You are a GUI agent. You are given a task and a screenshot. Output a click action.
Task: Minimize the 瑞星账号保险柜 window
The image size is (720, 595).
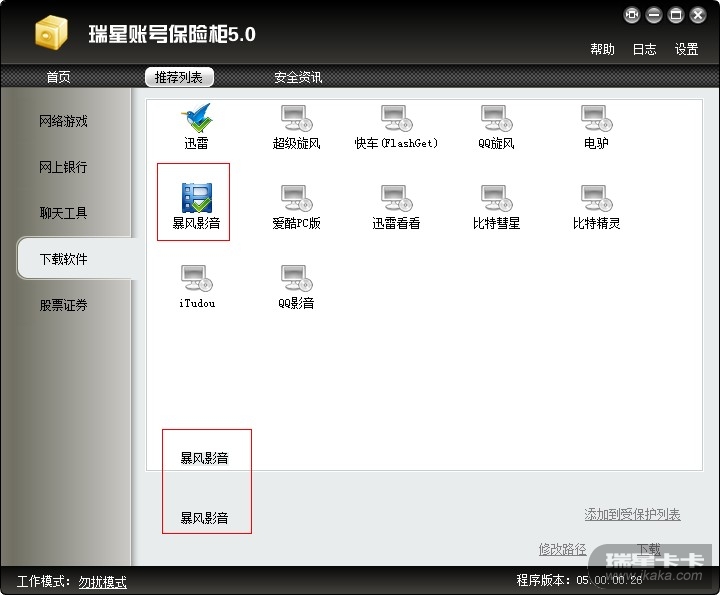tap(654, 15)
